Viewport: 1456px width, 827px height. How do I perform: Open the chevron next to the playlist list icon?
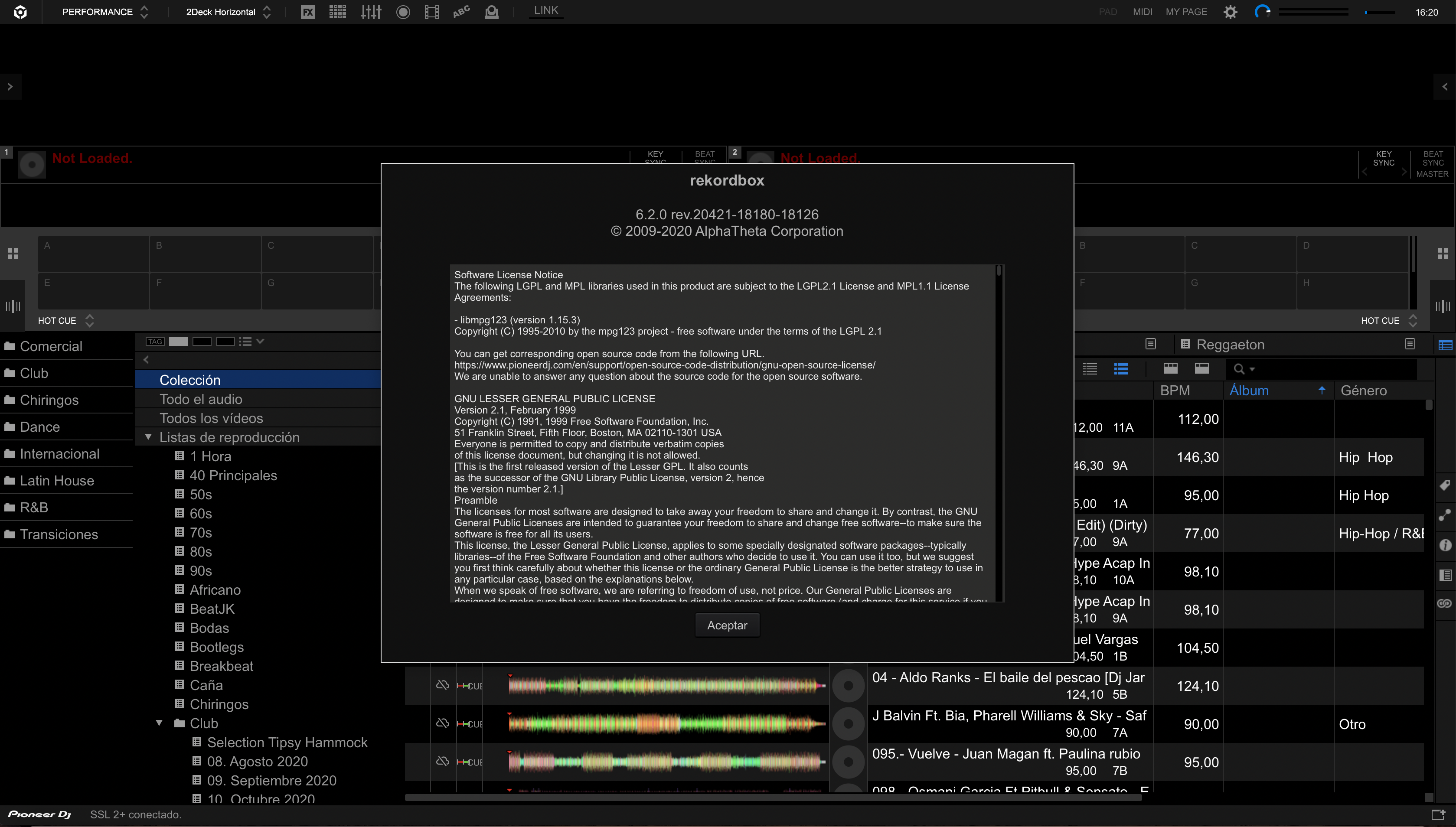click(x=260, y=342)
